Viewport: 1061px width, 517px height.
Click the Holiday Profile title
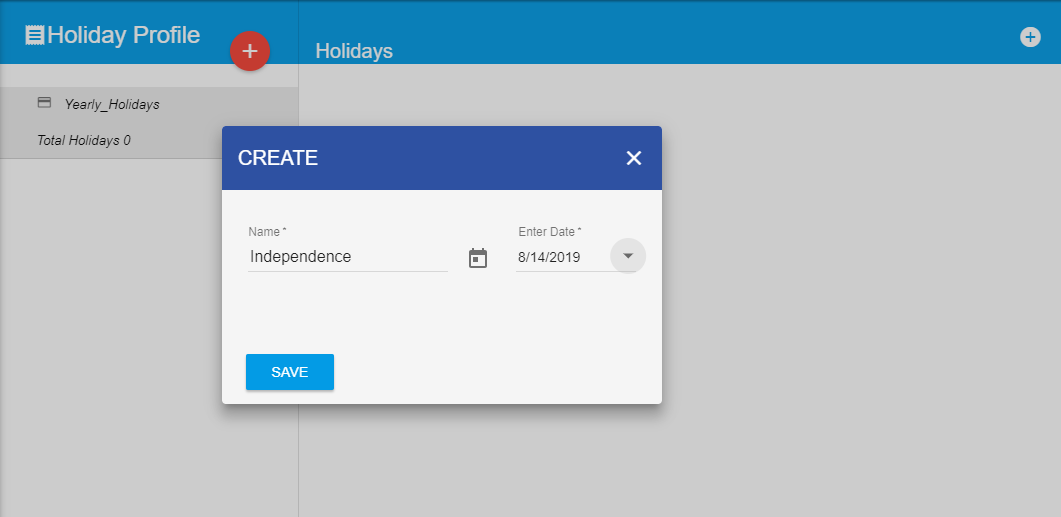(123, 36)
